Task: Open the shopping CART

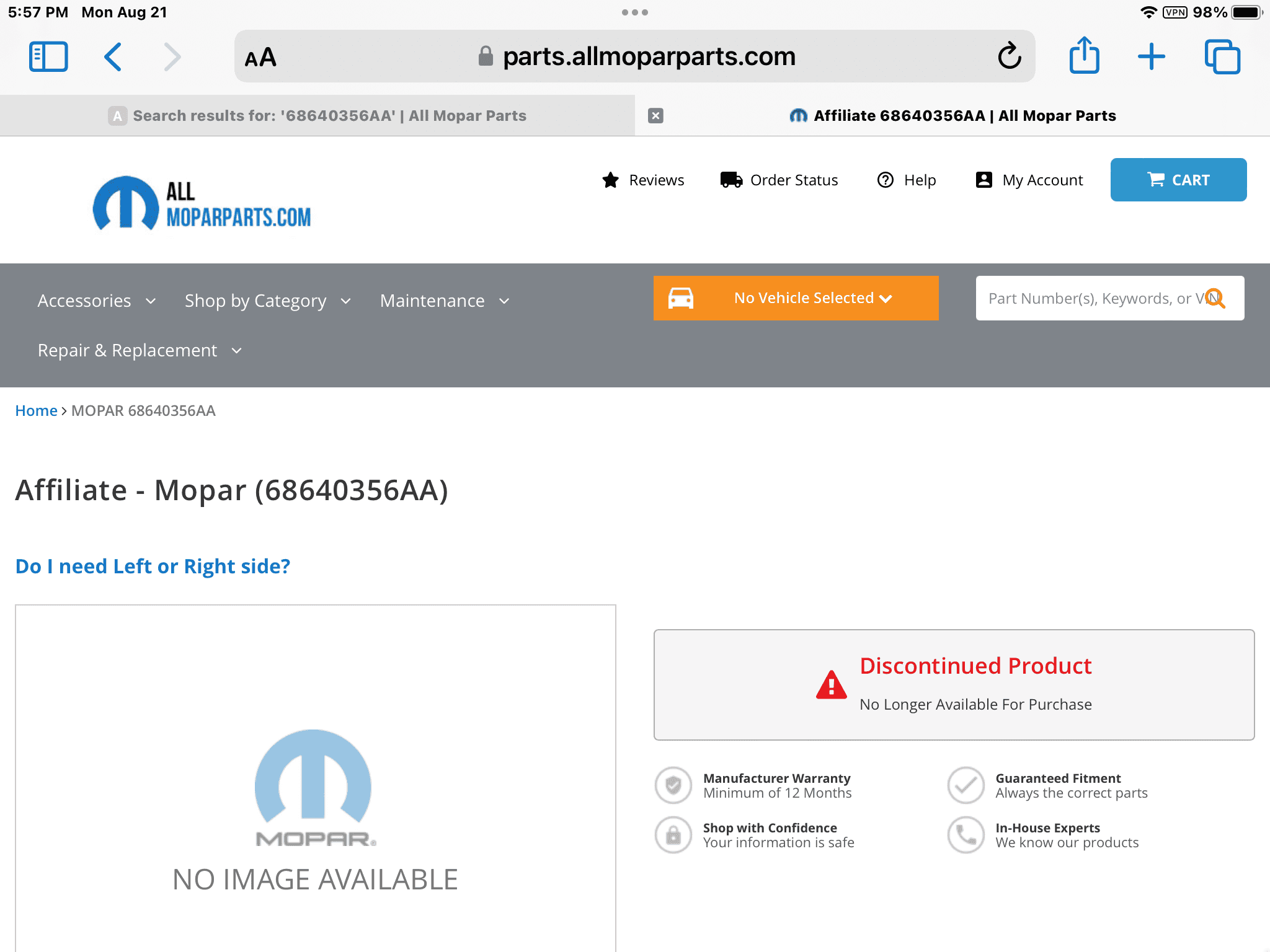Action: click(1179, 180)
